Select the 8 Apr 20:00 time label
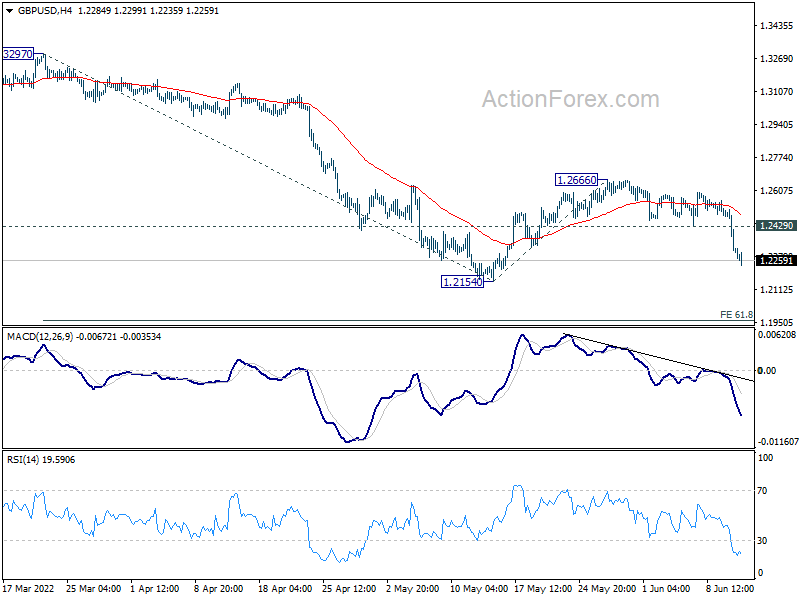Viewport: 800px width, 600px height. click(x=219, y=589)
